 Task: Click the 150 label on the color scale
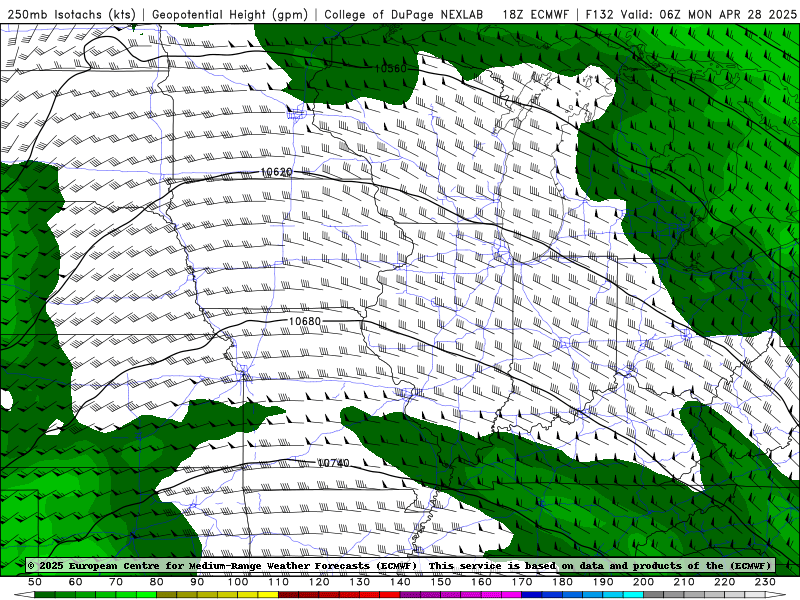coord(440,582)
